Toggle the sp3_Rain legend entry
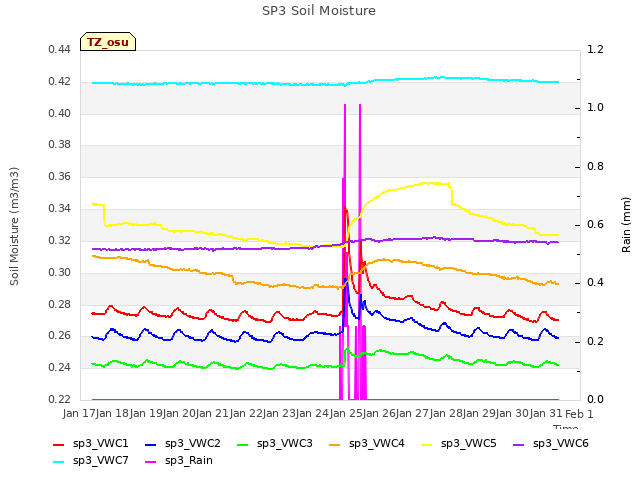The image size is (640, 480). [x=179, y=461]
